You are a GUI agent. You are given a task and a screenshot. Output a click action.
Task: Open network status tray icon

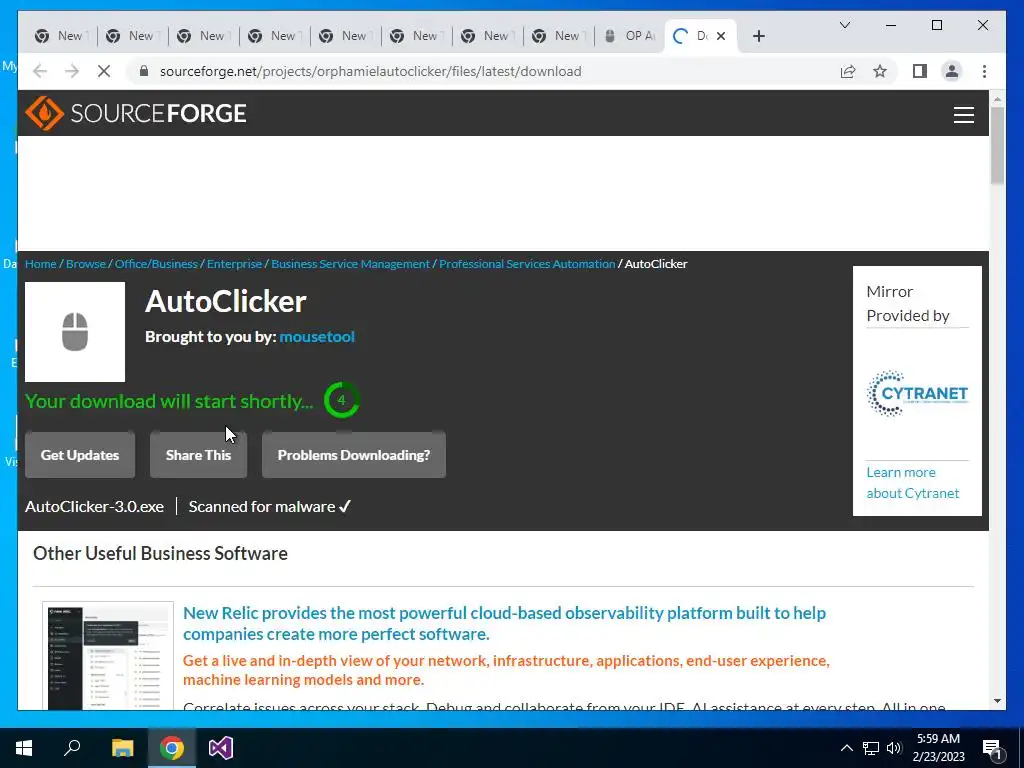pos(871,748)
